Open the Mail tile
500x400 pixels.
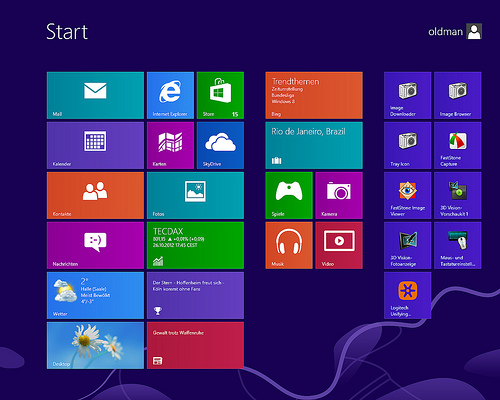[x=95, y=95]
